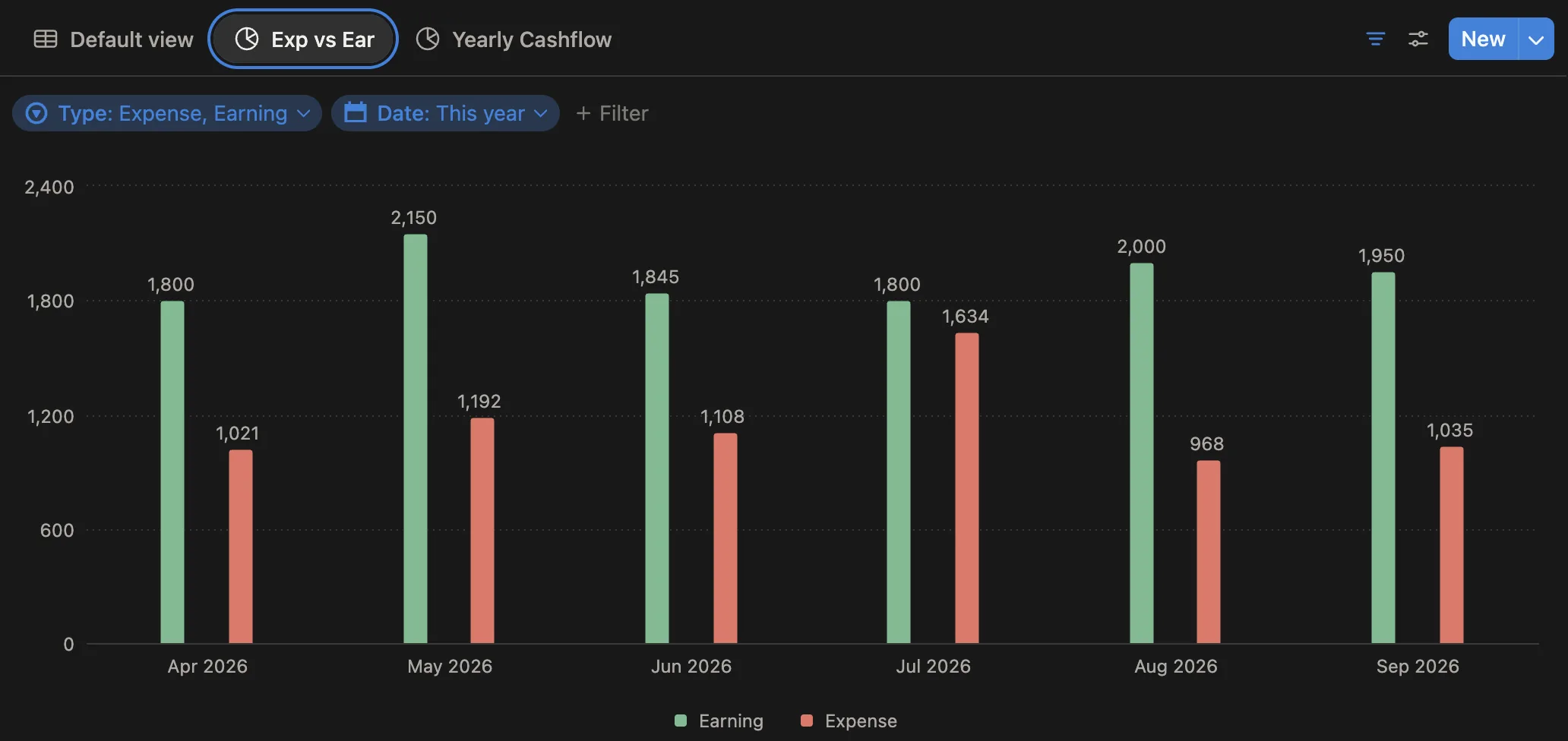Viewport: 1568px width, 741px height.
Task: Toggle the Earning legend green swatch
Action: coord(681,721)
